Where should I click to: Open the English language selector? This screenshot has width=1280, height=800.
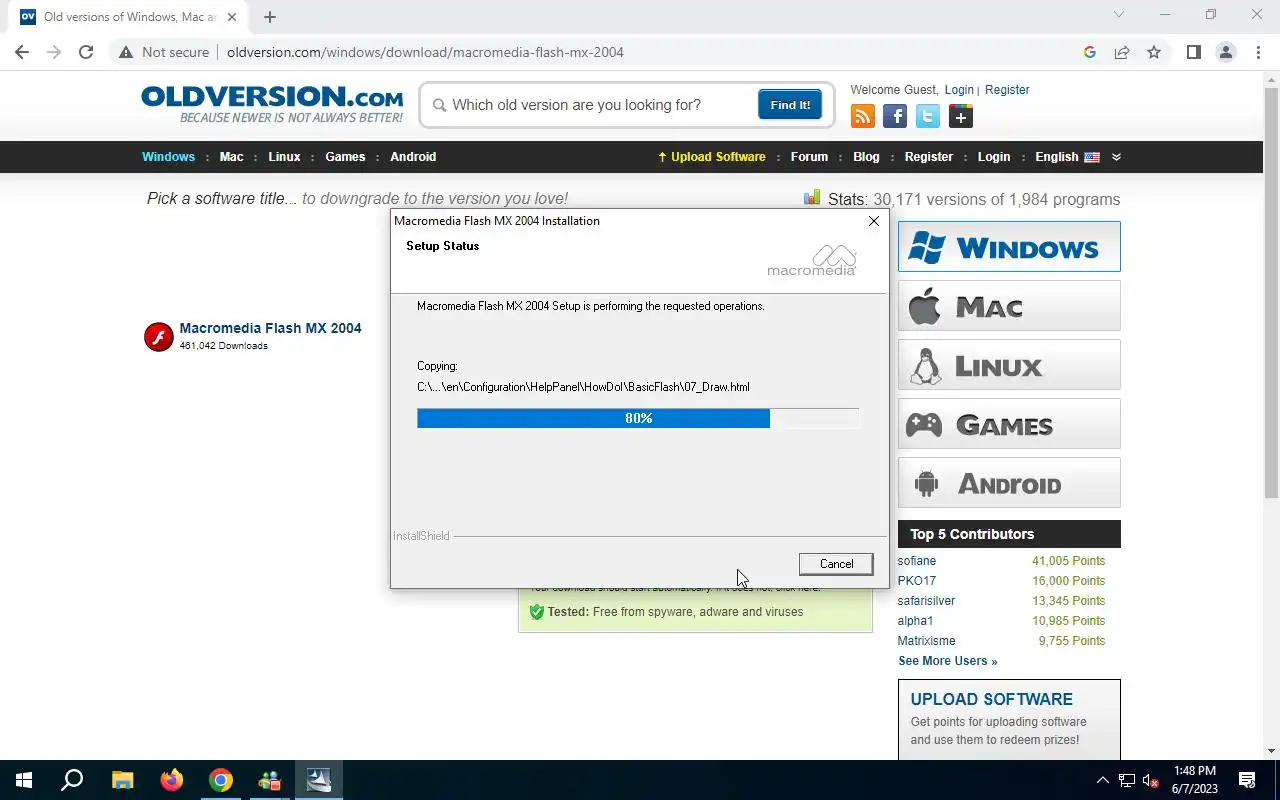coord(1067,157)
